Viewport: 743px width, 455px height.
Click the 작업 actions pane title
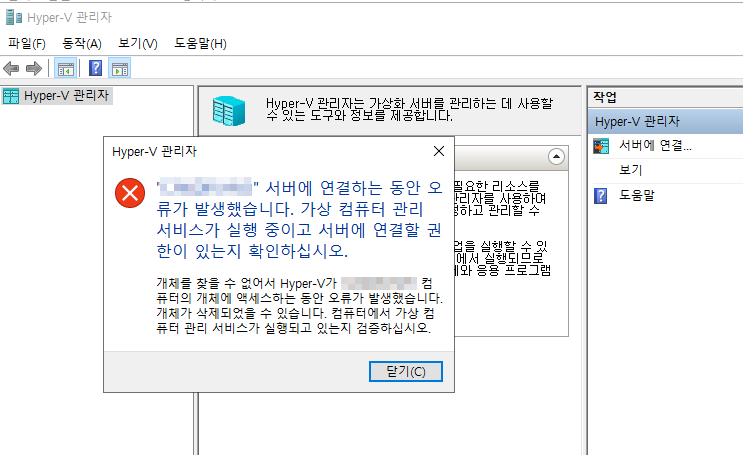tap(605, 98)
